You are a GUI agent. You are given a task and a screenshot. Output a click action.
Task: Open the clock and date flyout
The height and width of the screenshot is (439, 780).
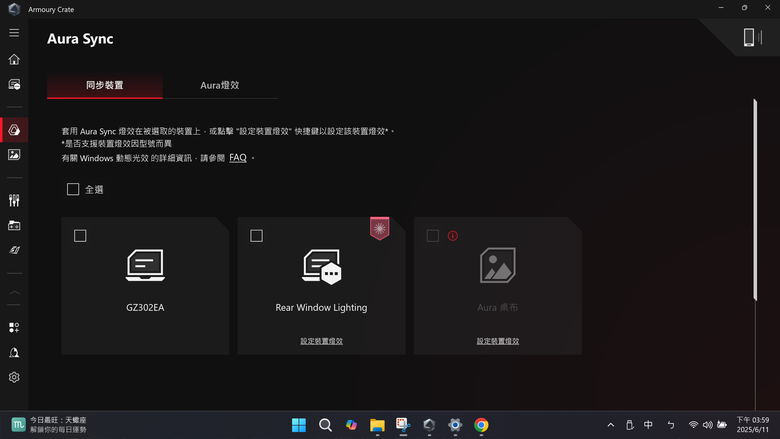click(x=753, y=425)
